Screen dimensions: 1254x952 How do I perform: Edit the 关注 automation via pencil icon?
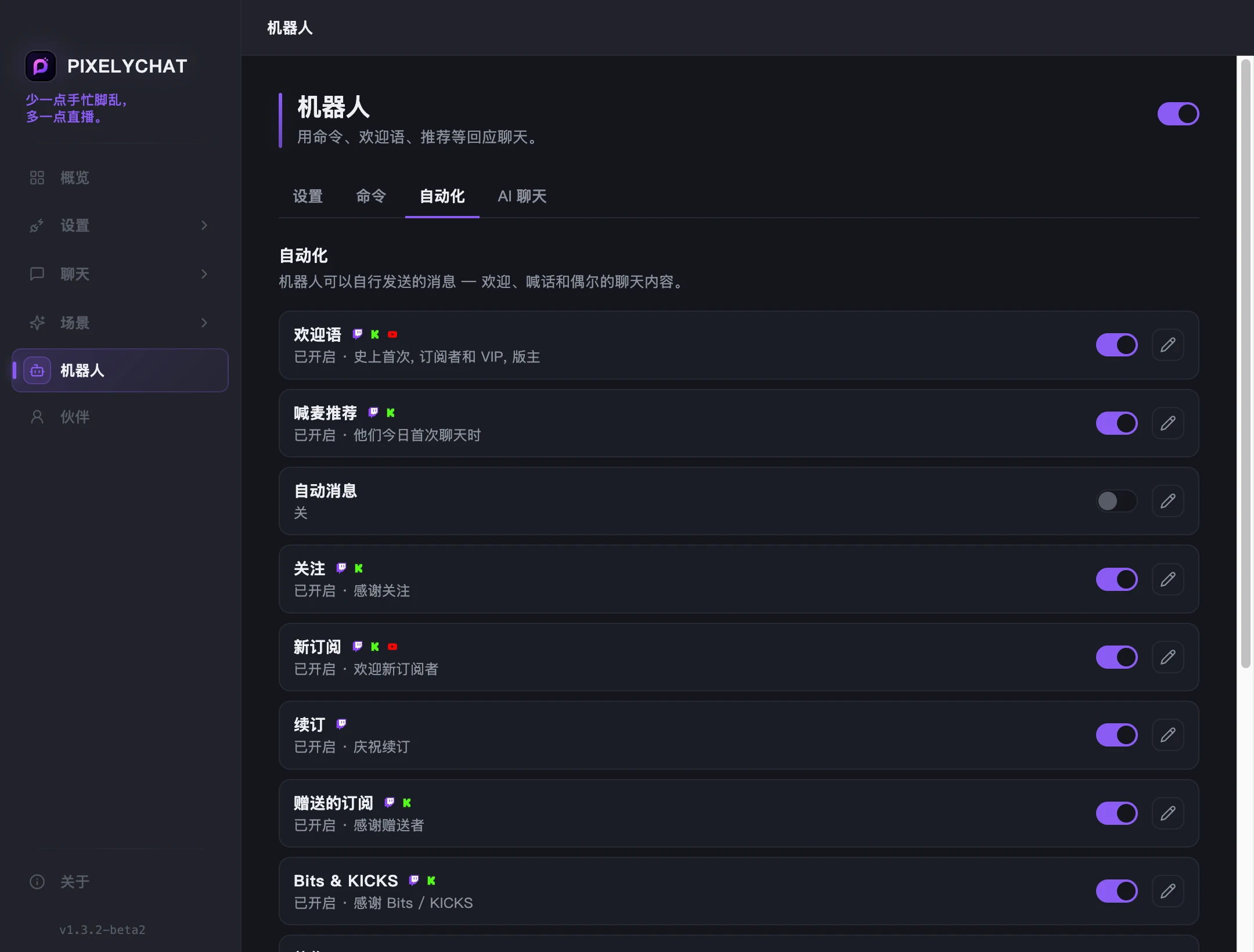(1167, 579)
